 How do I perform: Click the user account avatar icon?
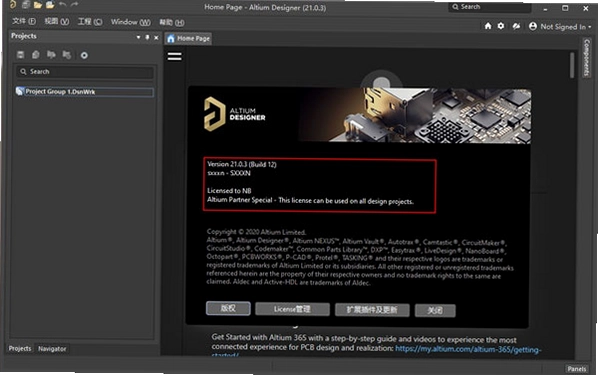(x=533, y=26)
